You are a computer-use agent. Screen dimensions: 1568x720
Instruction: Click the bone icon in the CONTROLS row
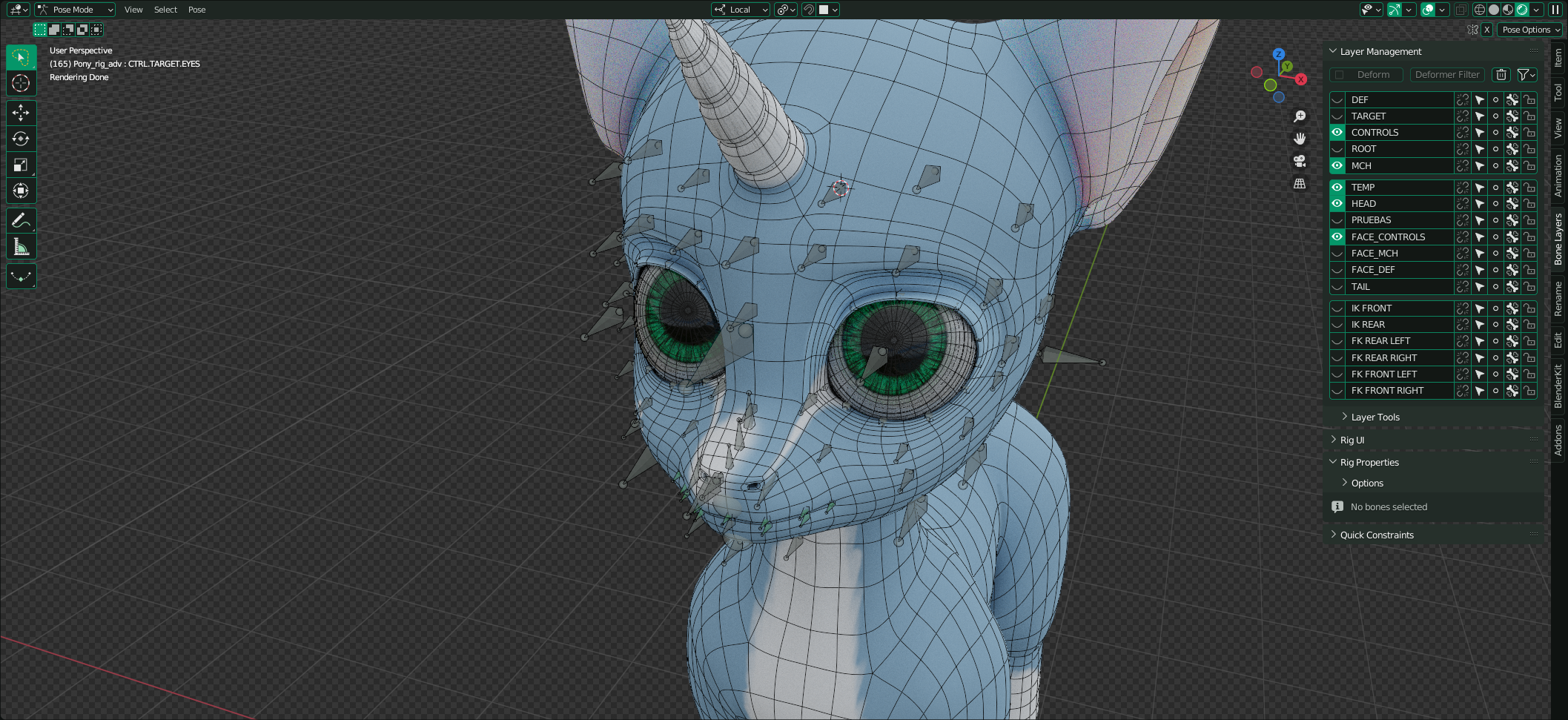1512,133
